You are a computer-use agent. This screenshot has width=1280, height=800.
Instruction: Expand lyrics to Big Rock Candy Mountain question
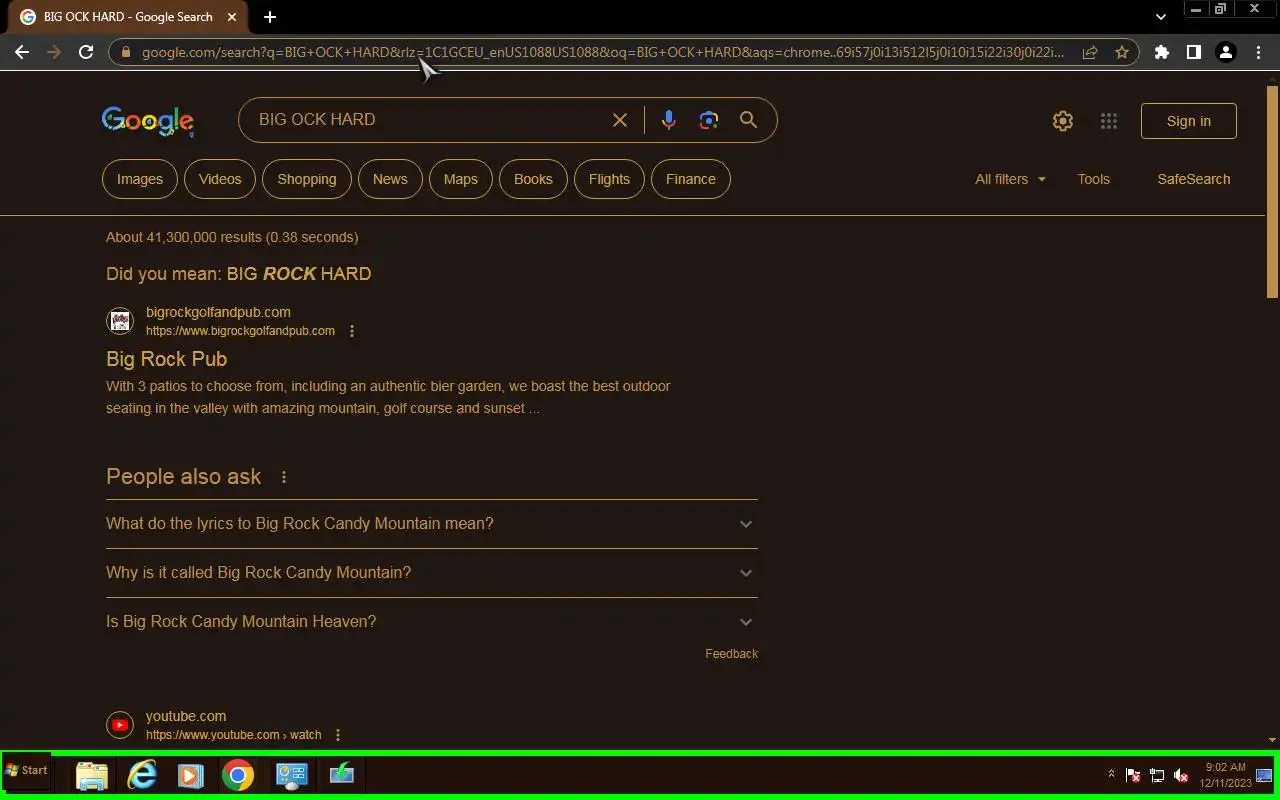432,524
